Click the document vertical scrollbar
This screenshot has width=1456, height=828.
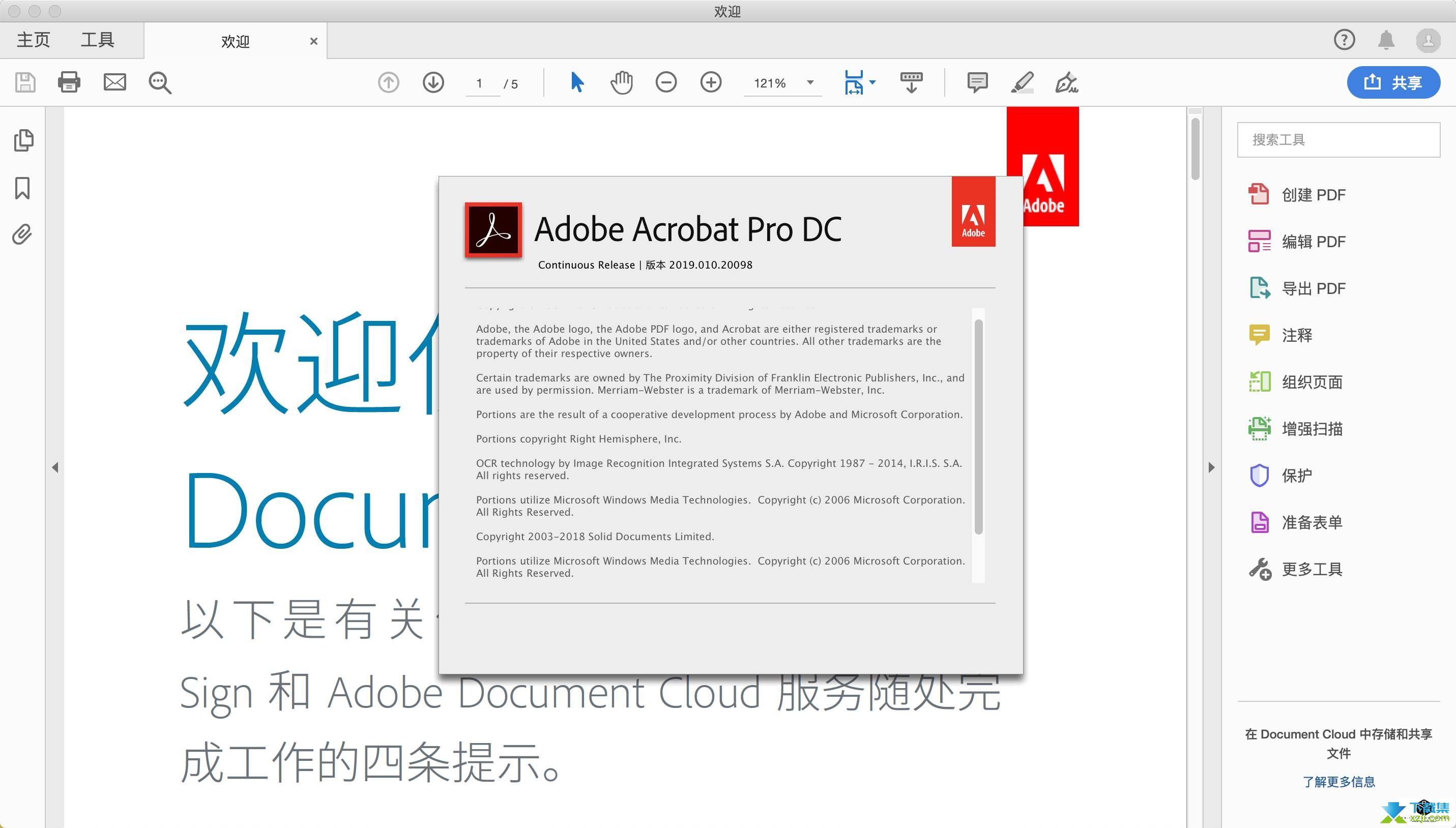pyautogui.click(x=1195, y=148)
